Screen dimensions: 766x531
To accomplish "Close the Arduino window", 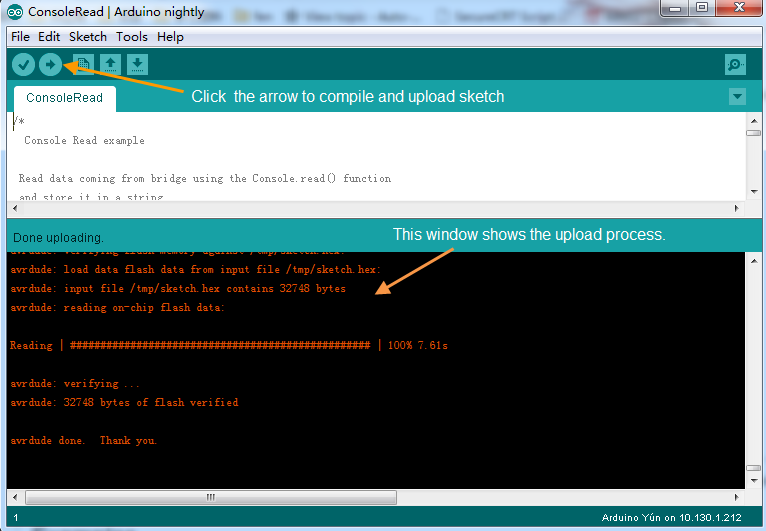I will pyautogui.click(x=740, y=8).
